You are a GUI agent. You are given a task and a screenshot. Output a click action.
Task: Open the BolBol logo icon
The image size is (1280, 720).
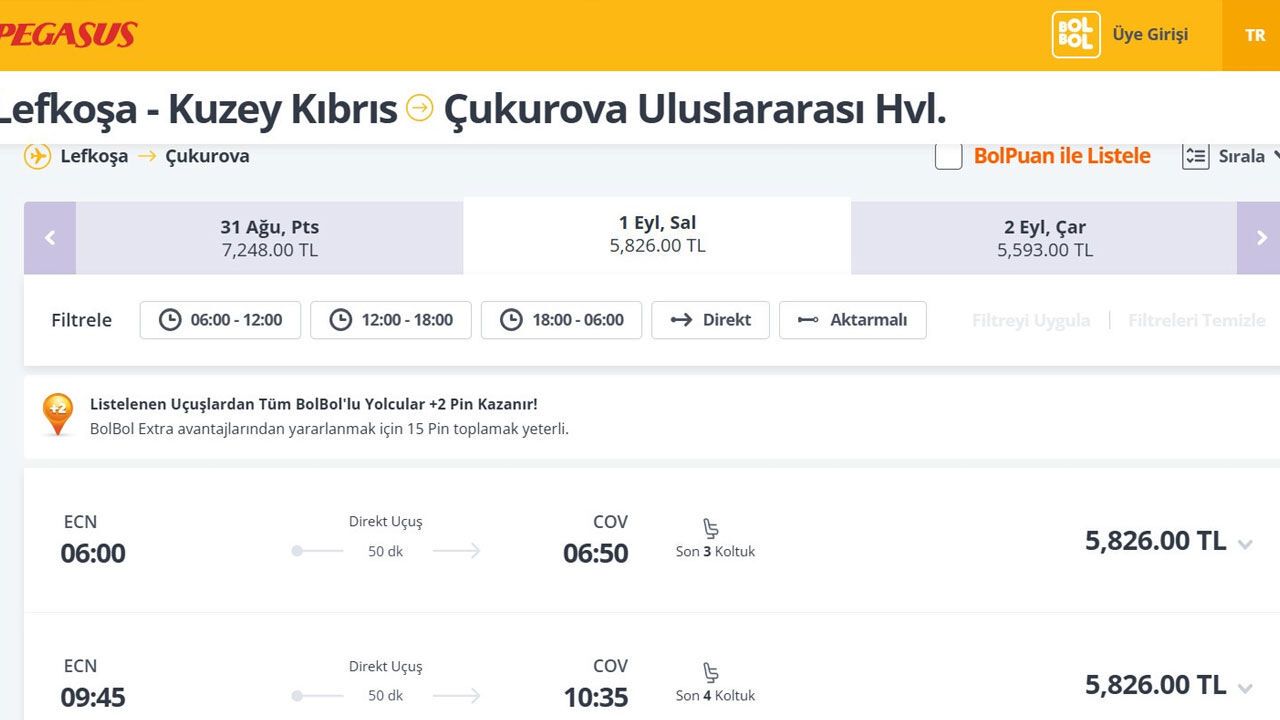(1076, 35)
